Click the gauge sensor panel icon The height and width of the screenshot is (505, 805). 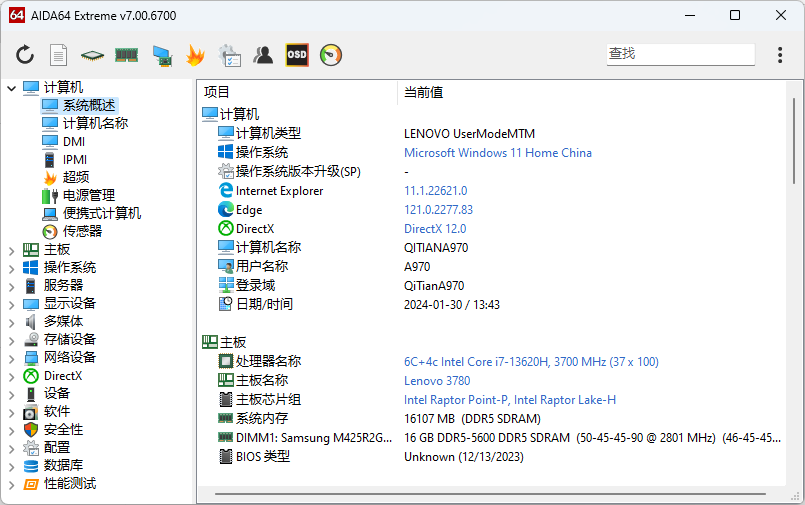(331, 55)
